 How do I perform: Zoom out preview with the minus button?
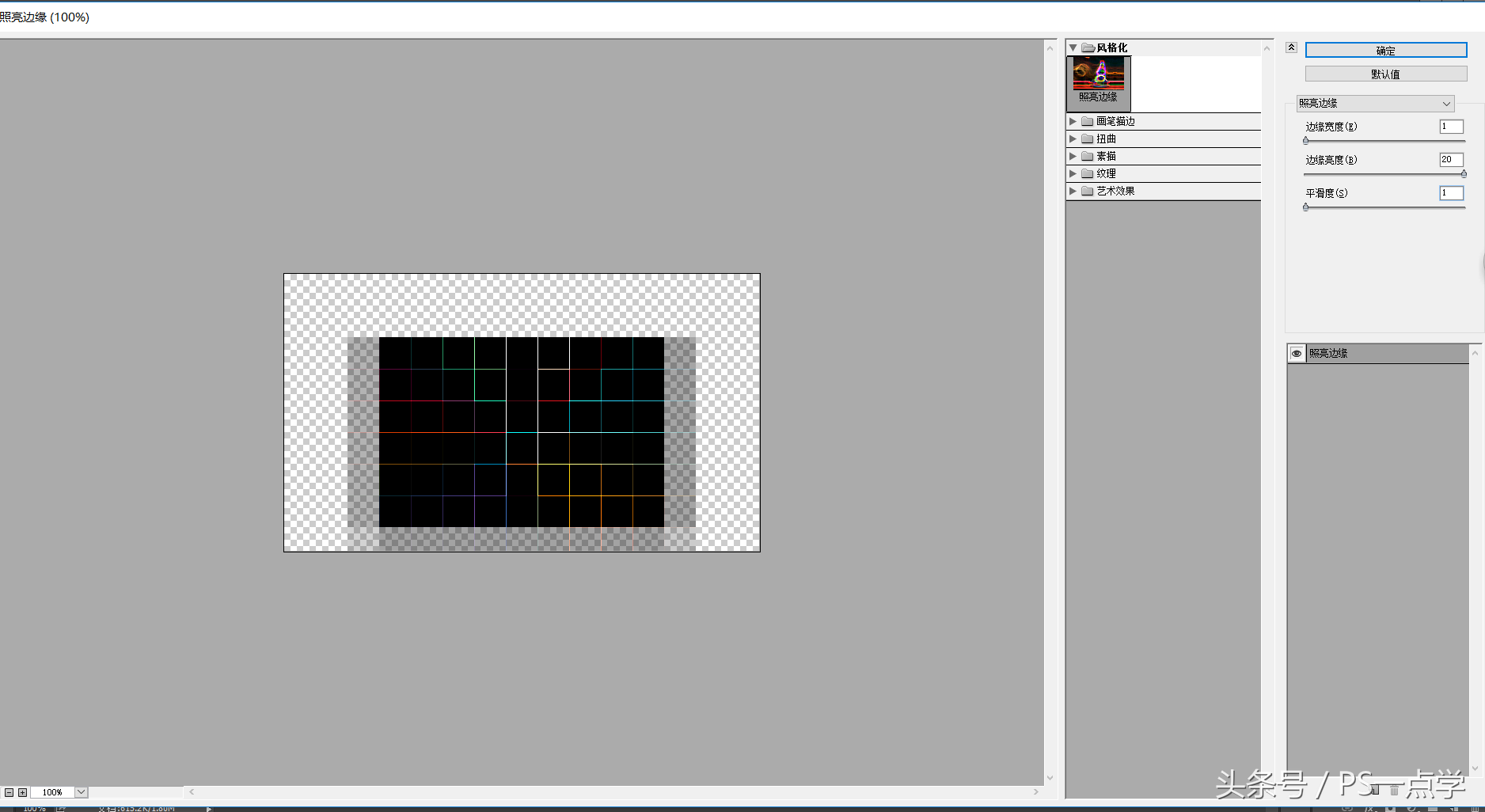click(x=9, y=792)
